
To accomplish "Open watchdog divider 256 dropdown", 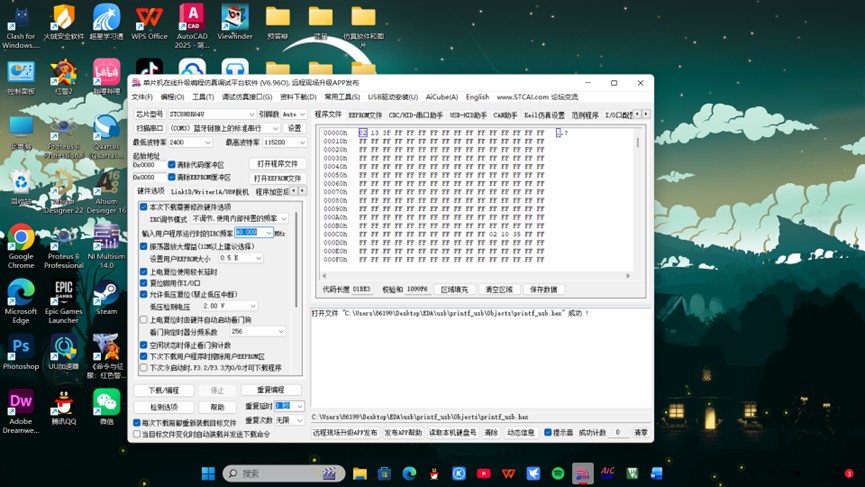I will point(257,331).
